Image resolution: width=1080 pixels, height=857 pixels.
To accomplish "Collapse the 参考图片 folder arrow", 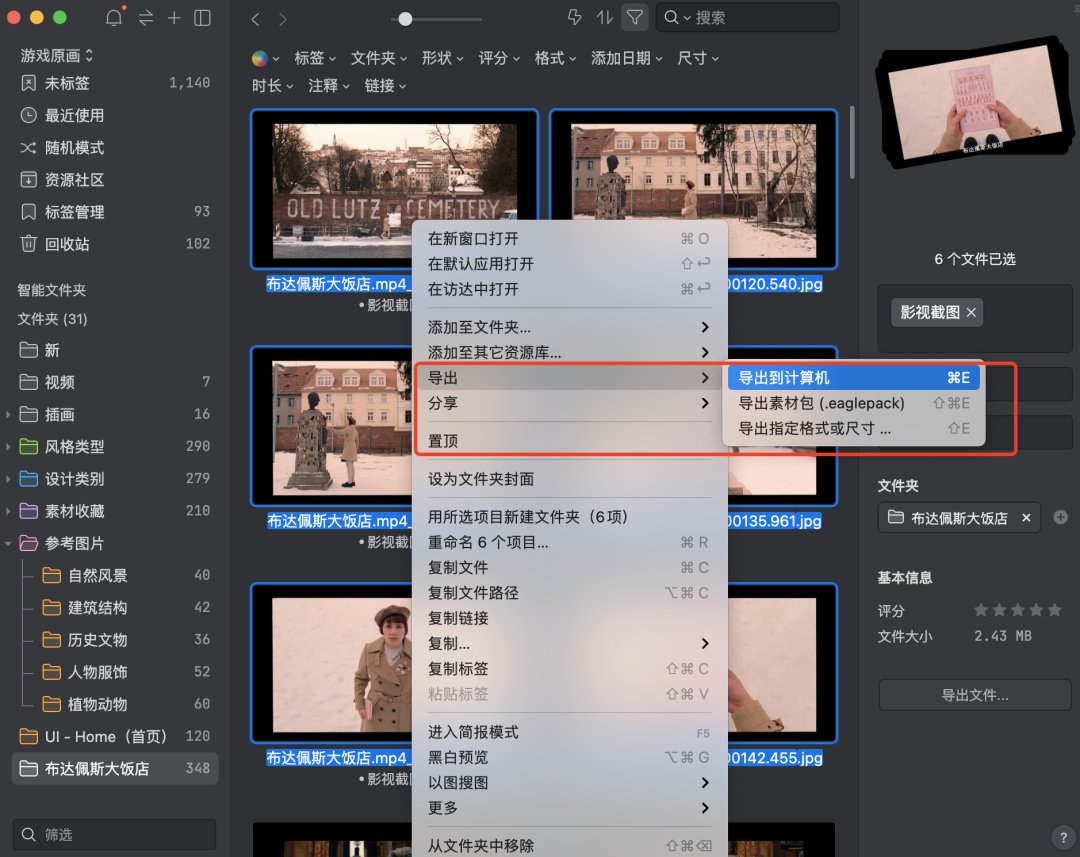I will point(8,544).
